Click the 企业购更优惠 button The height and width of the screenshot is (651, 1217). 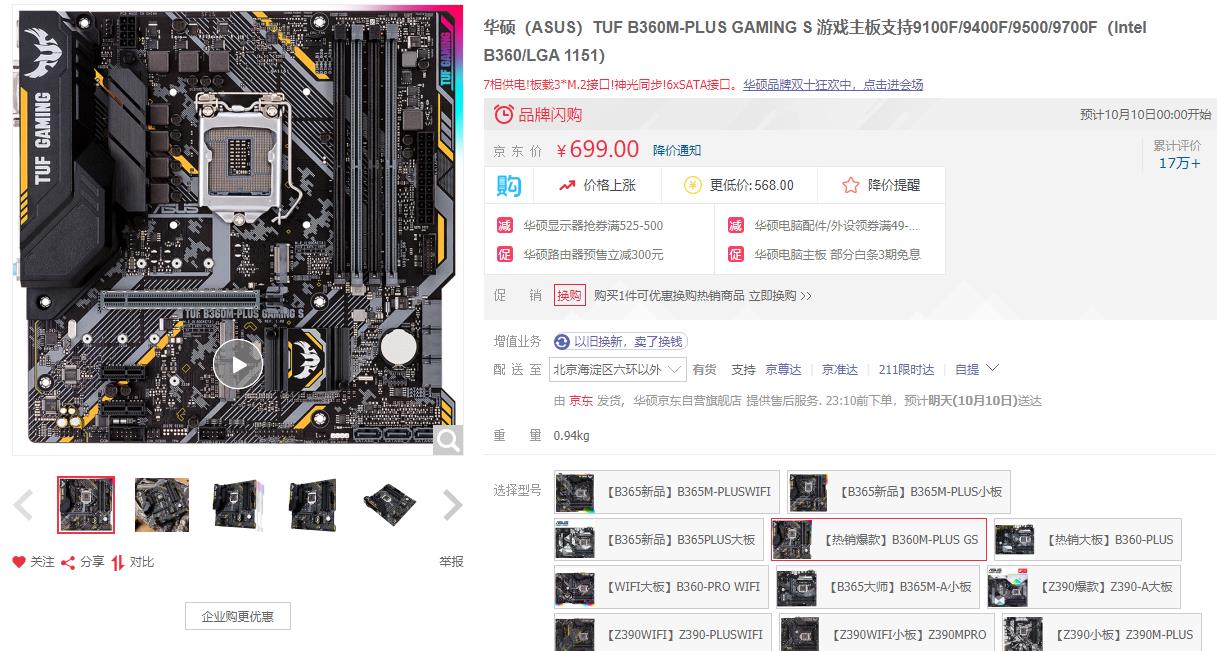238,616
